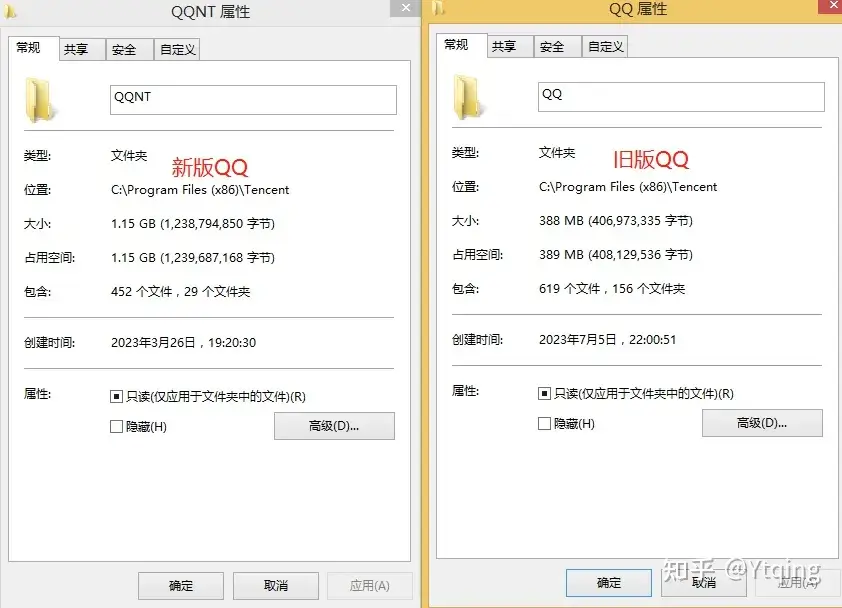This screenshot has width=842, height=608.
Task: Select the 常规 tab in QQ 属性
Action: (x=459, y=44)
